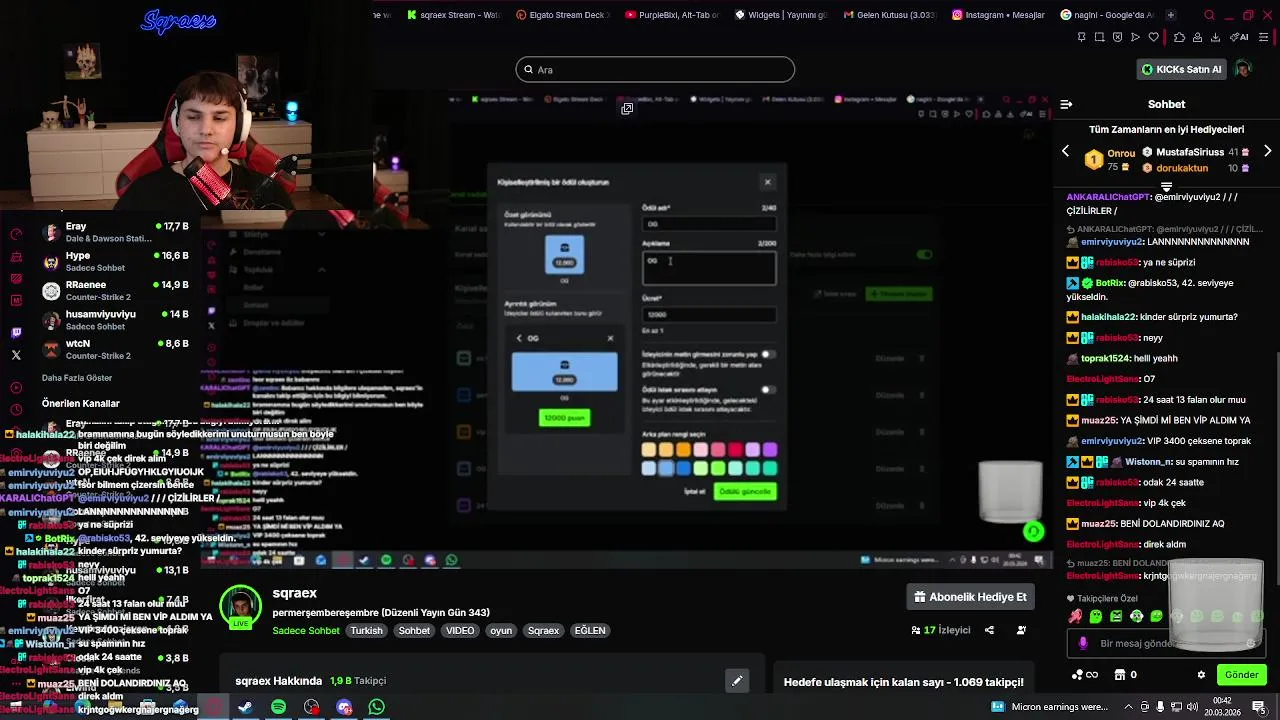1280x720 pixels.
Task: Switch to sqraex Stream browser tab
Action: pyautogui.click(x=453, y=15)
